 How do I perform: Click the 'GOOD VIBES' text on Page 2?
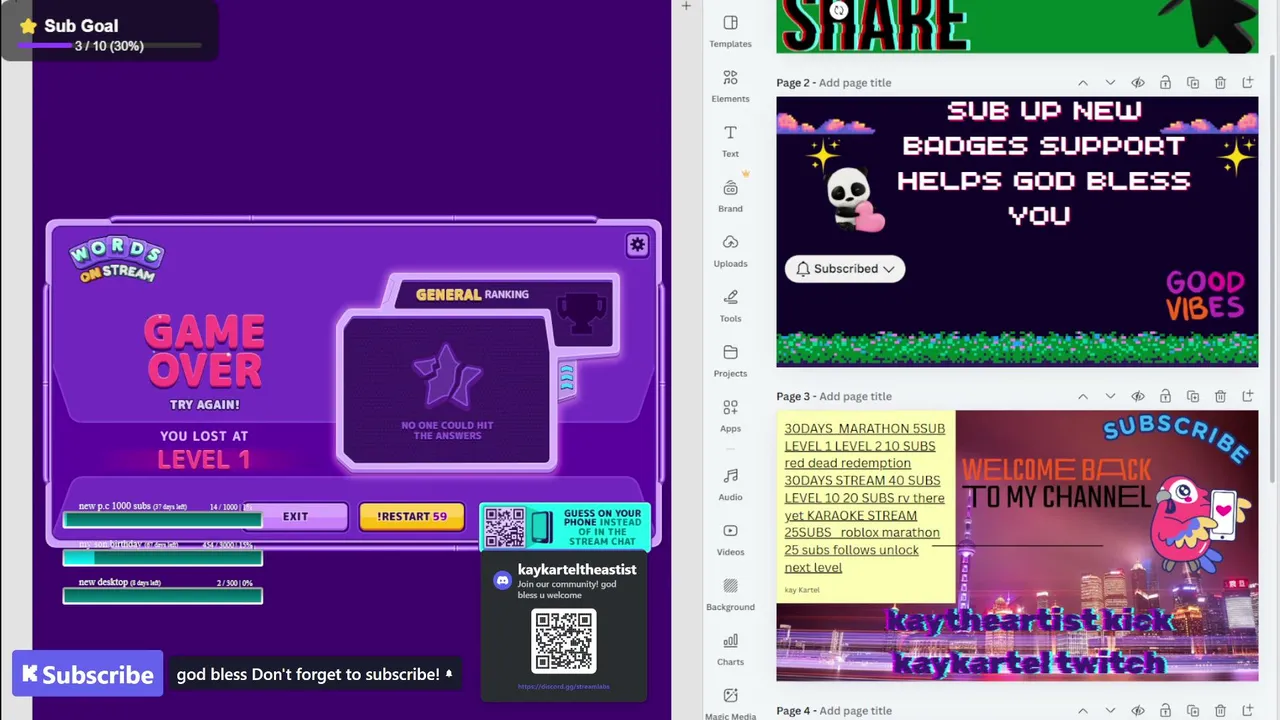1205,295
